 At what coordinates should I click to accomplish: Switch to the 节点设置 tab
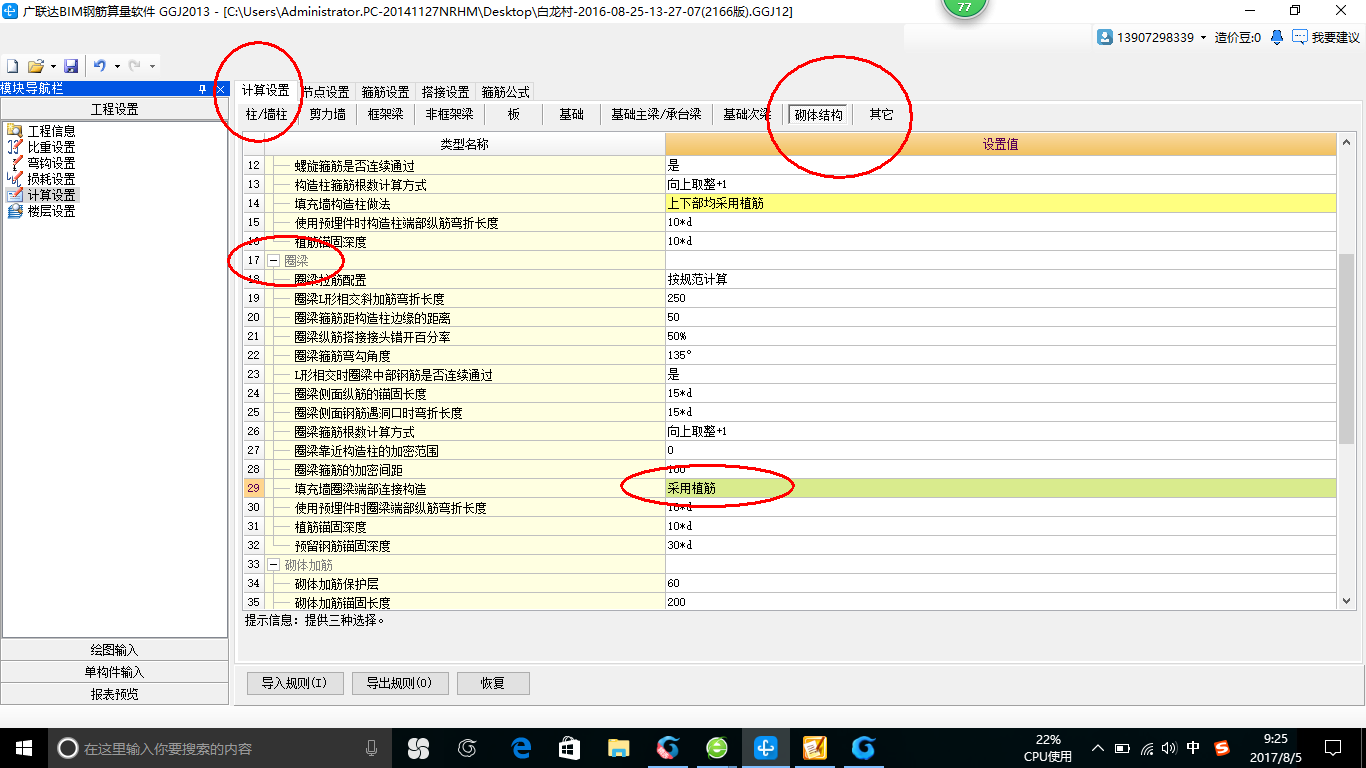[x=325, y=92]
